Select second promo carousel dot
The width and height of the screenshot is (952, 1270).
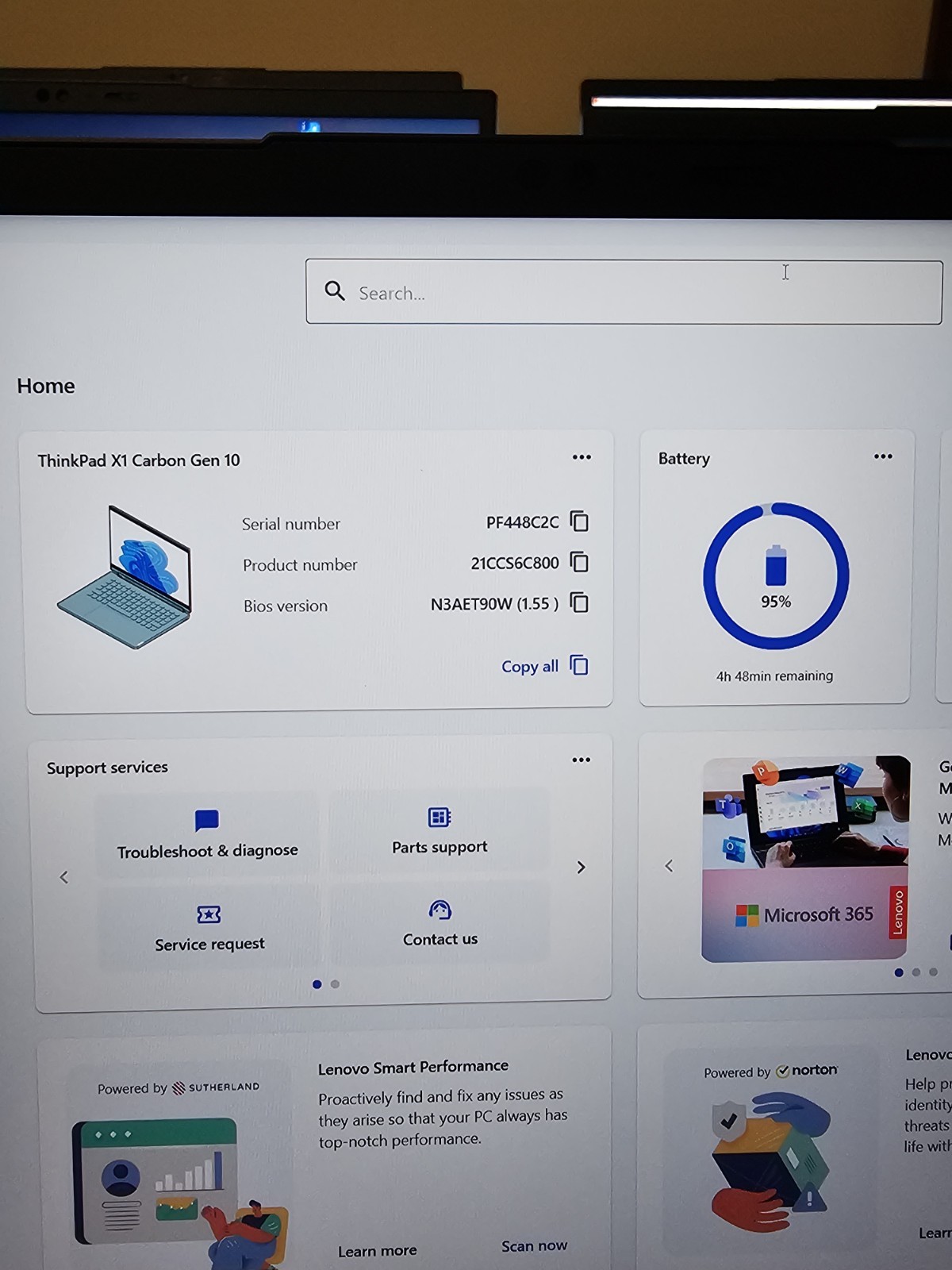[916, 972]
